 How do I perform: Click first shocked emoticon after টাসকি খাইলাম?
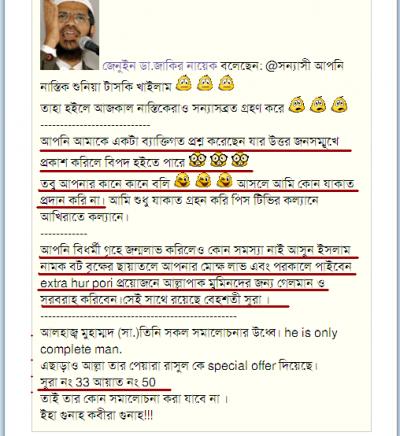tap(184, 83)
